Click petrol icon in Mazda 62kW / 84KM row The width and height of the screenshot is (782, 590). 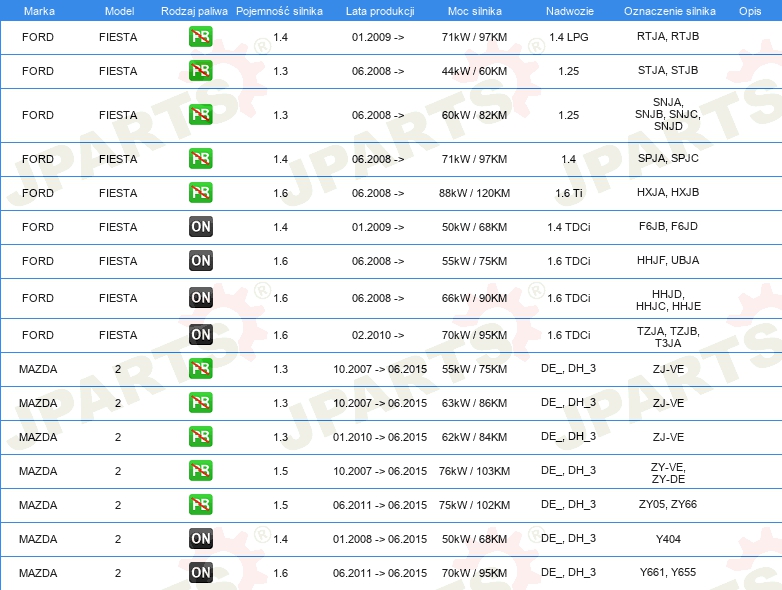click(x=200, y=436)
